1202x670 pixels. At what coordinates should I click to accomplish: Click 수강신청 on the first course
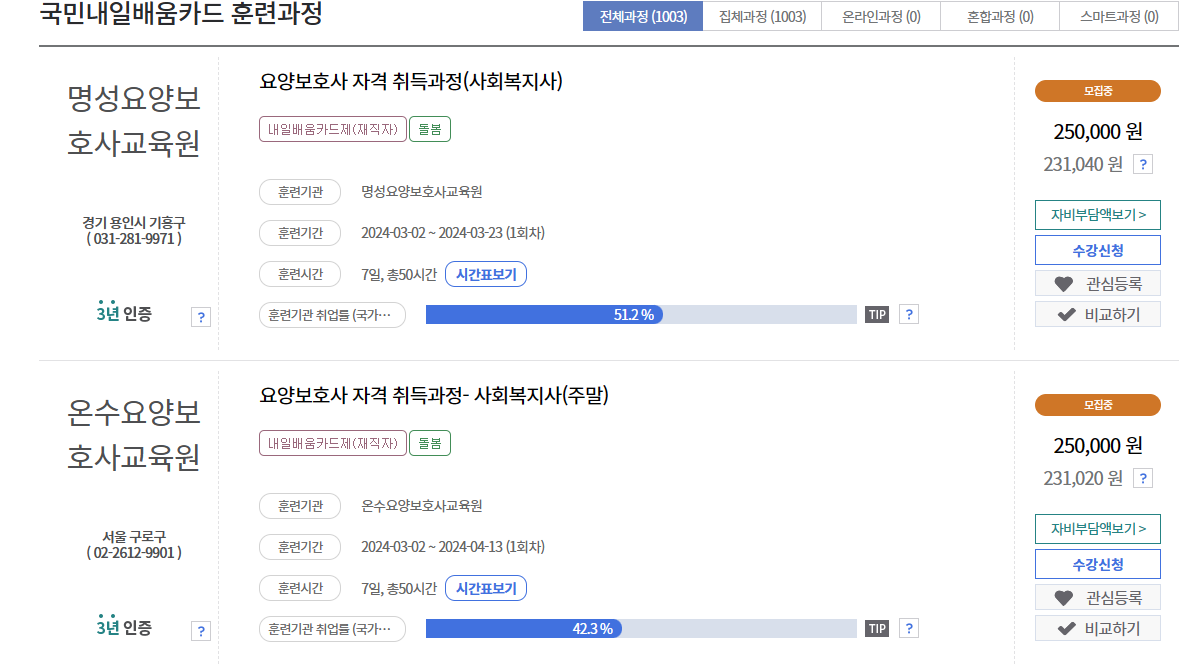pos(1097,250)
